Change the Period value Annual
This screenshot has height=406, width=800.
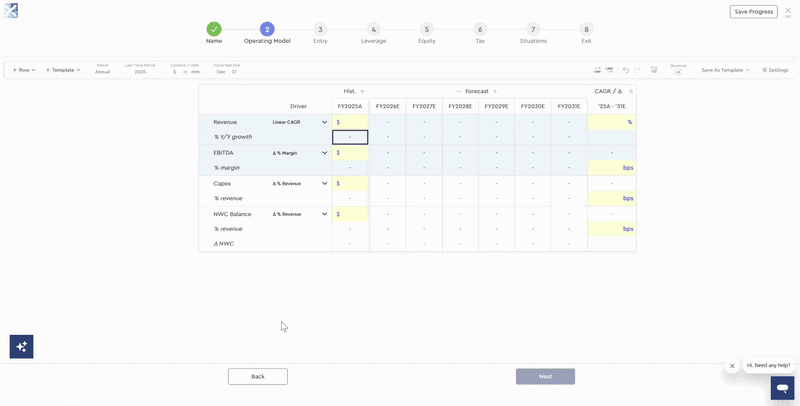tap(103, 72)
